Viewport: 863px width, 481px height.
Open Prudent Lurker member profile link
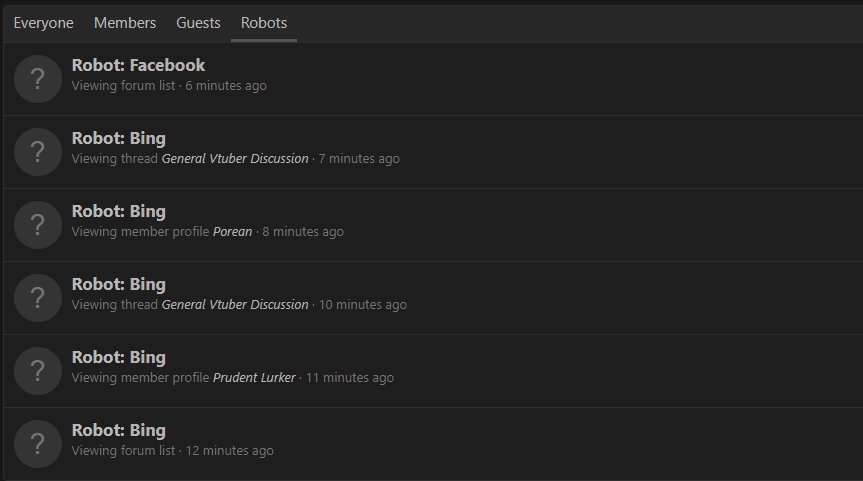tap(254, 378)
